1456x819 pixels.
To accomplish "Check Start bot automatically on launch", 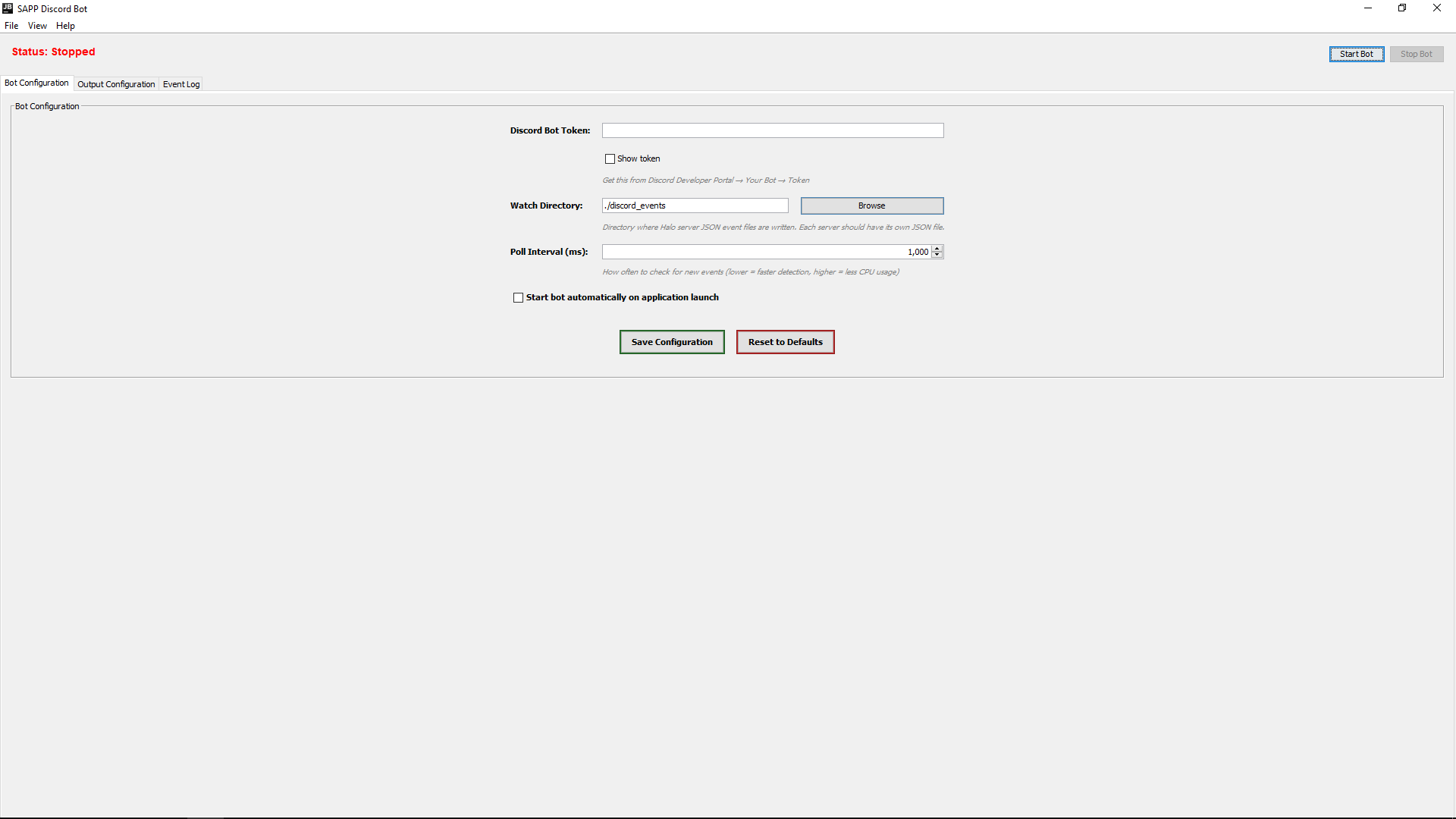I will (x=518, y=298).
